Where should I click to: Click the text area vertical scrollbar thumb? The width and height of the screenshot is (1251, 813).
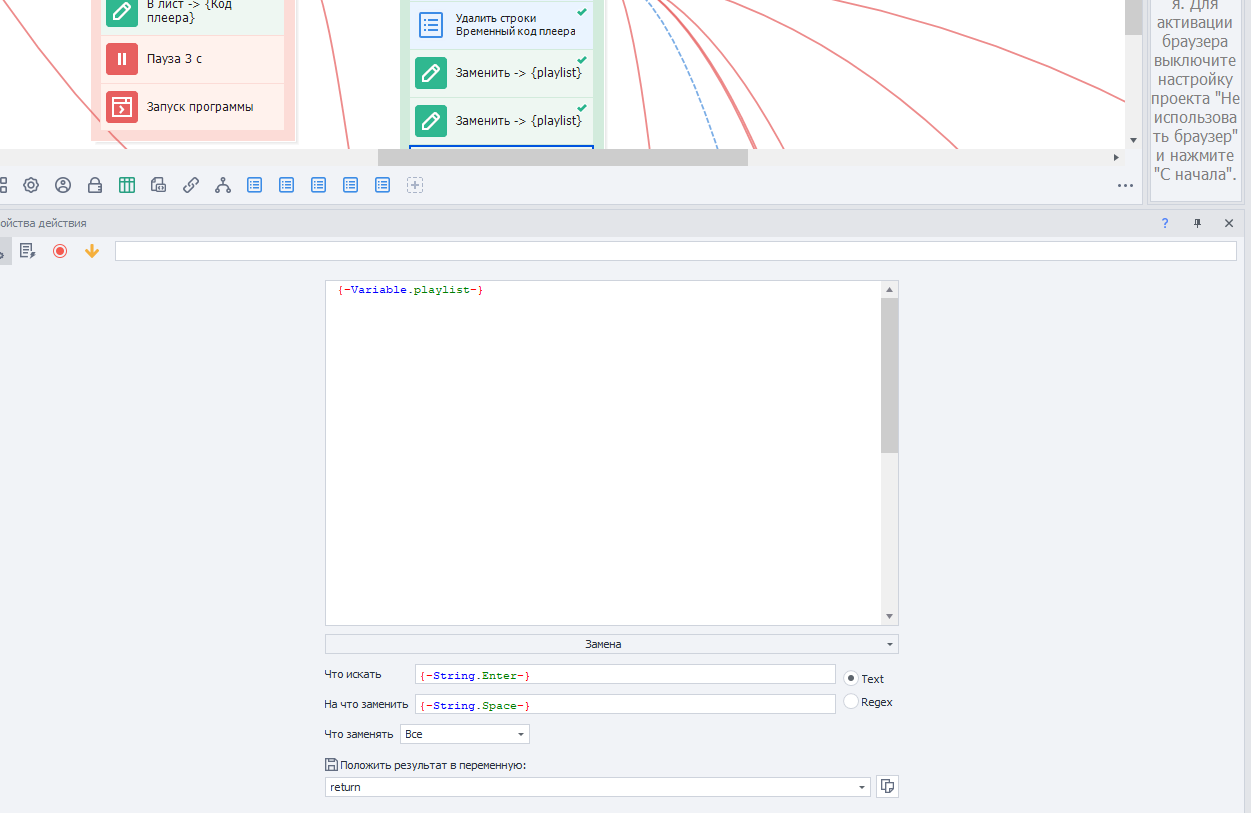pos(890,375)
